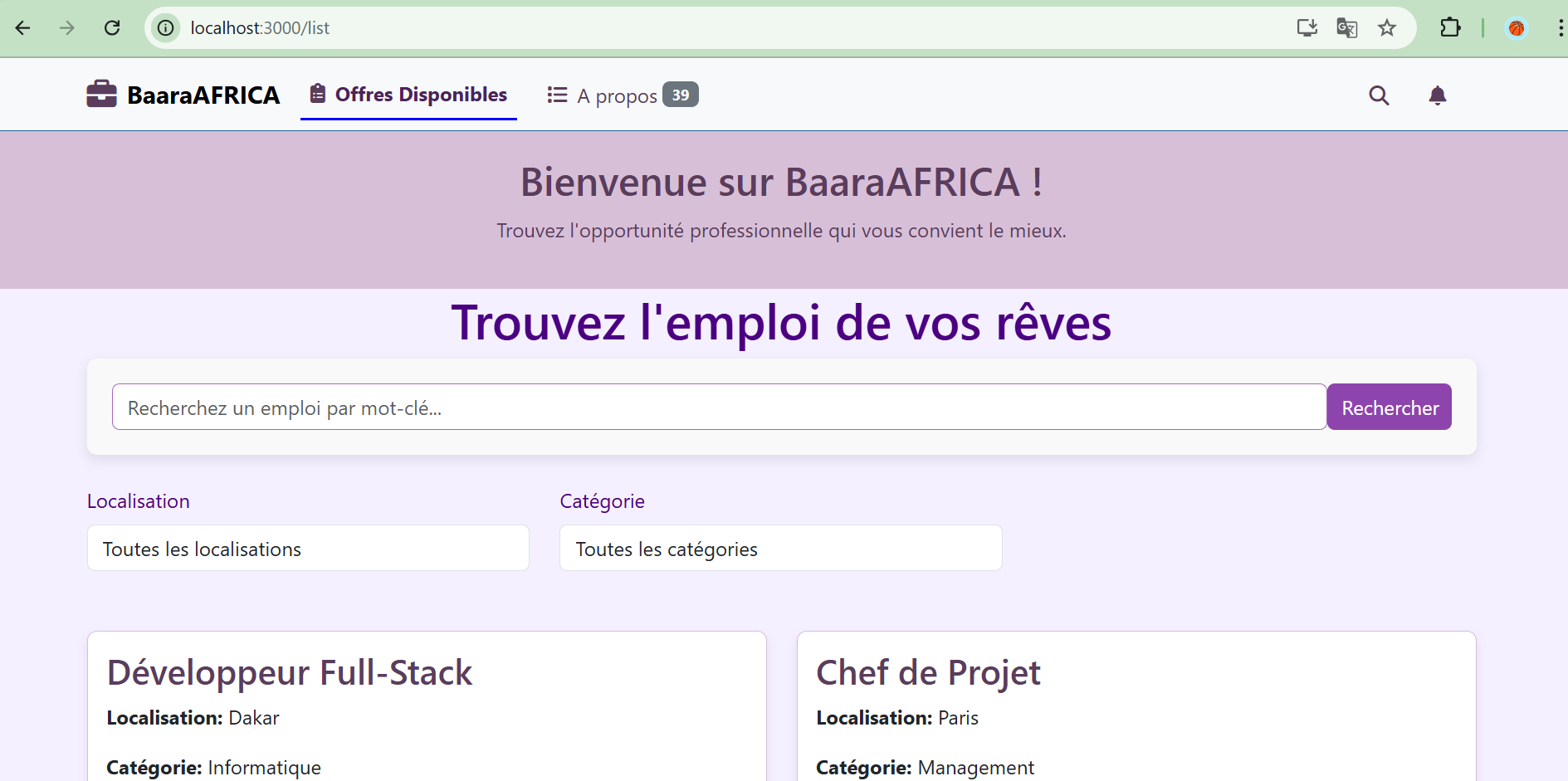The image size is (1568, 781).
Task: Click the Localisation: Paris text
Action: (897, 718)
